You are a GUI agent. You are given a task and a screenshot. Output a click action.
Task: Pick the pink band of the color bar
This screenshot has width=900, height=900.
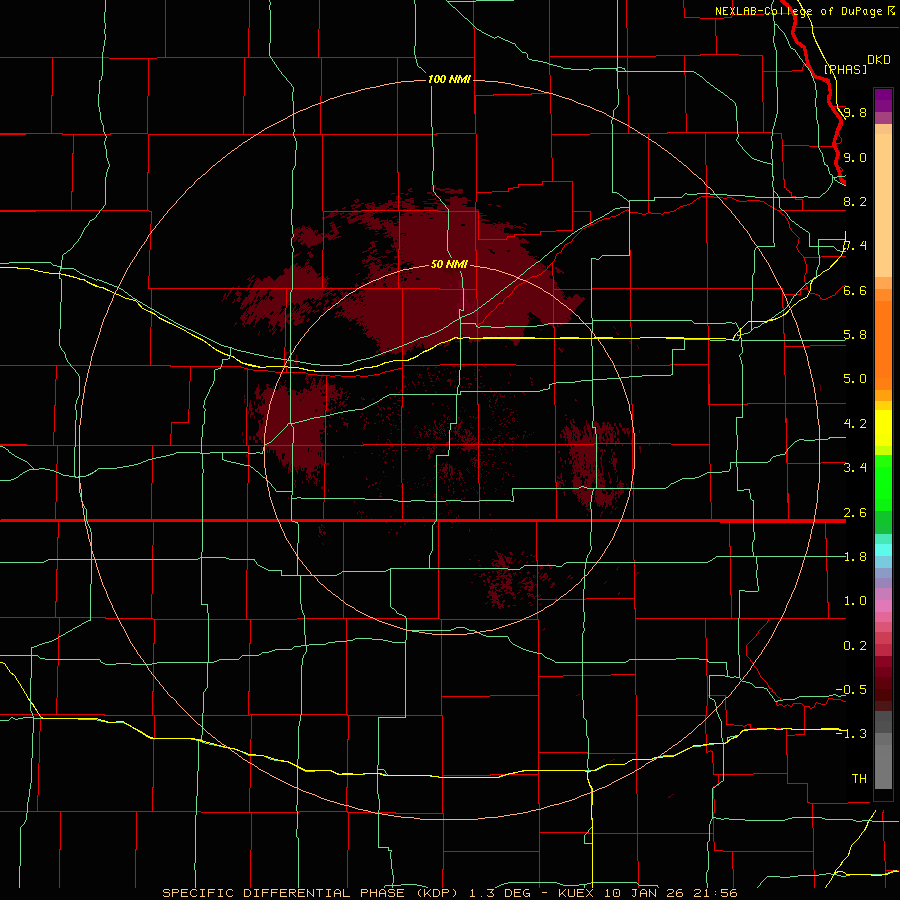pyautogui.click(x=883, y=607)
